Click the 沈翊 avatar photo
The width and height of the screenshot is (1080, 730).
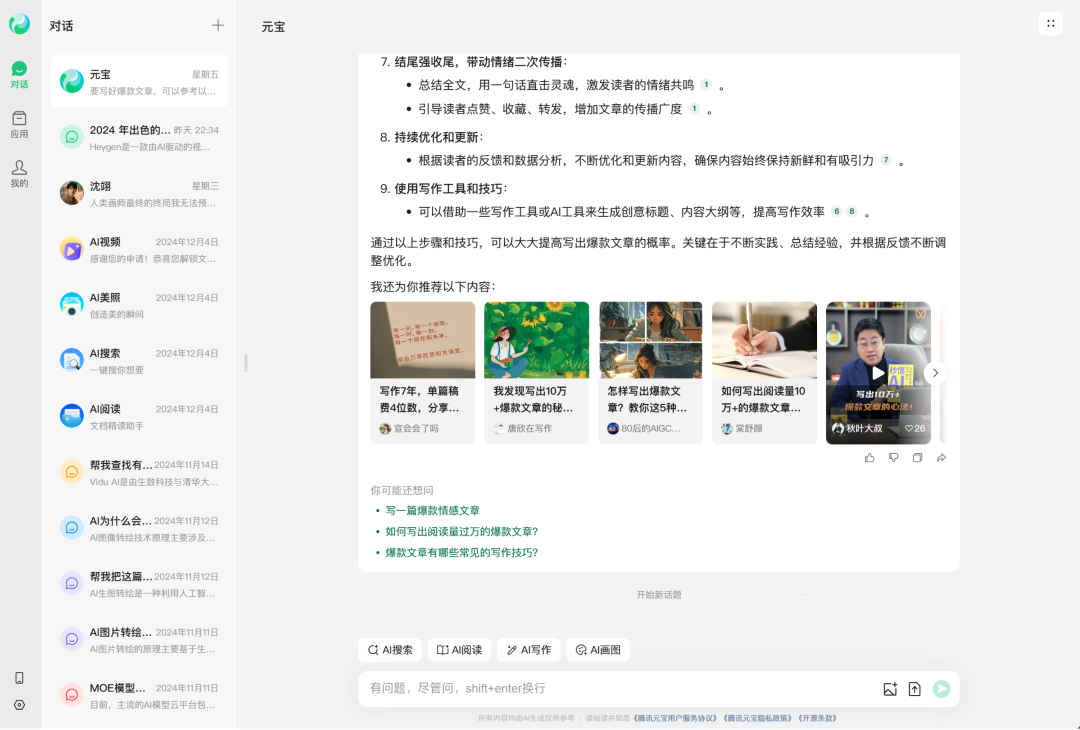(72, 193)
